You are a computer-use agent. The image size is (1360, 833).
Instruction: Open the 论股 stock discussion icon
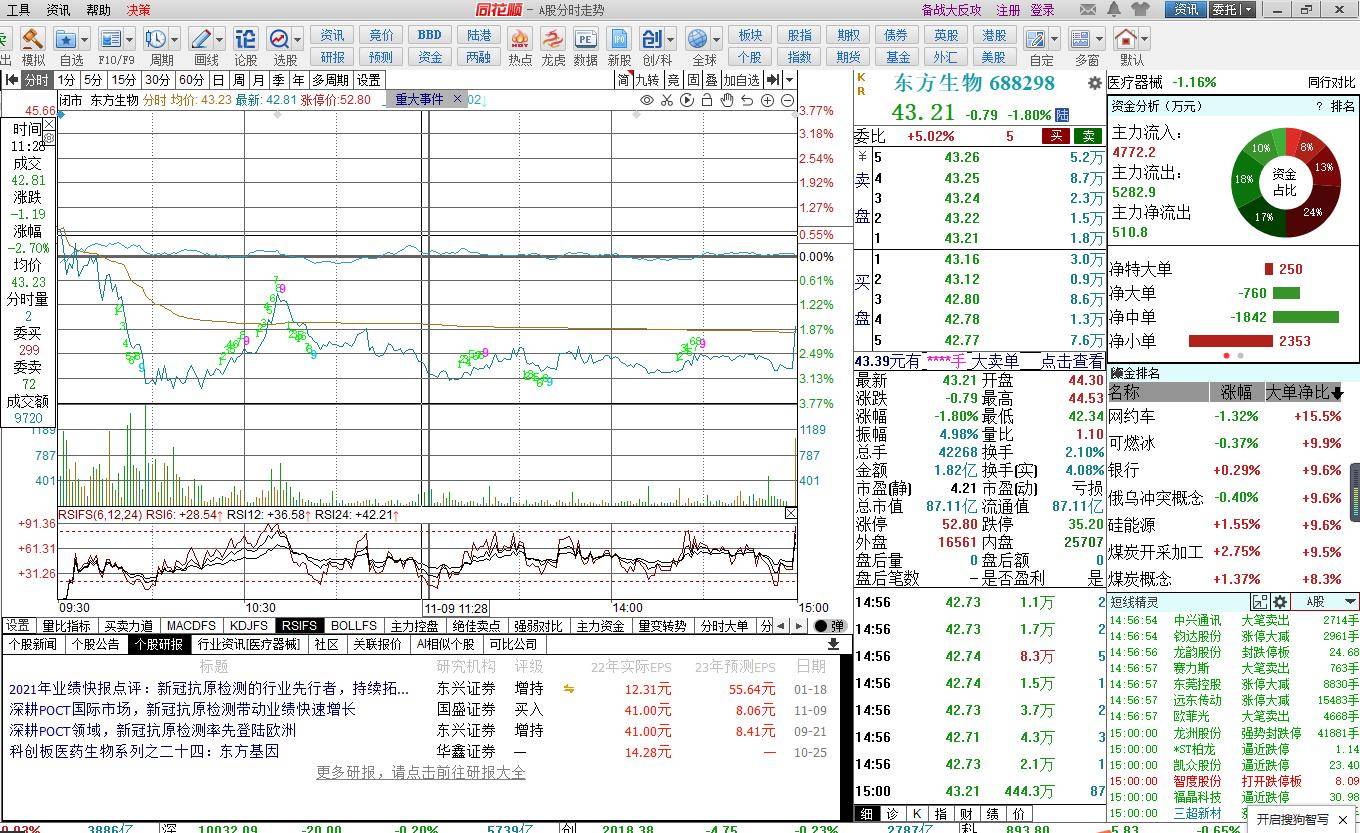tap(245, 39)
